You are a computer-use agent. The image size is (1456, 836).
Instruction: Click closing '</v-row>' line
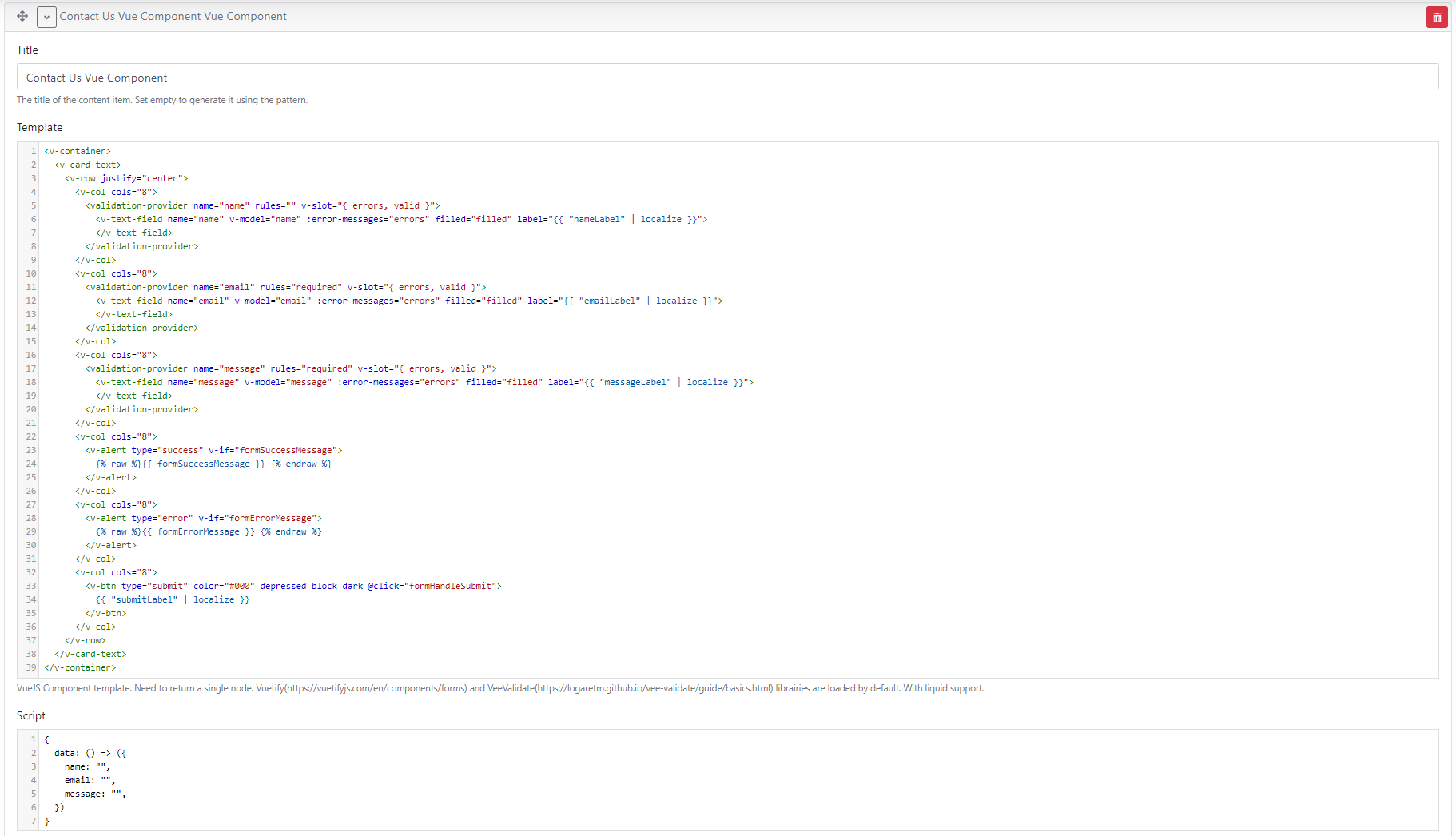click(x=86, y=640)
